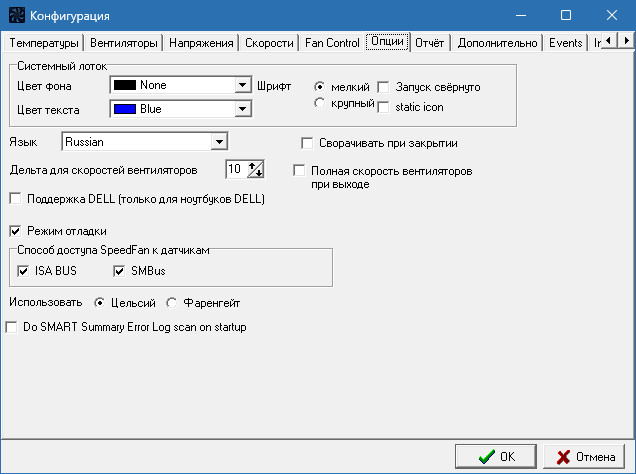Go to the Скорости tab
This screenshot has height=474, width=636.
point(269,43)
